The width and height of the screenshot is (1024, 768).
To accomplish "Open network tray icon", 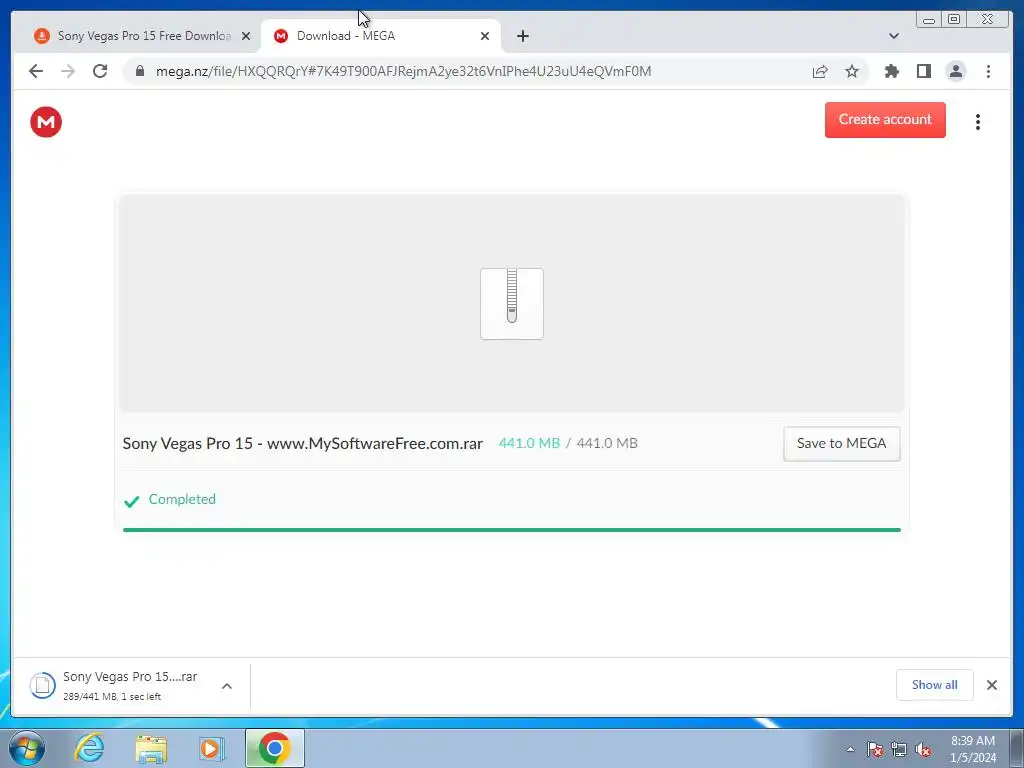I will 899,749.
